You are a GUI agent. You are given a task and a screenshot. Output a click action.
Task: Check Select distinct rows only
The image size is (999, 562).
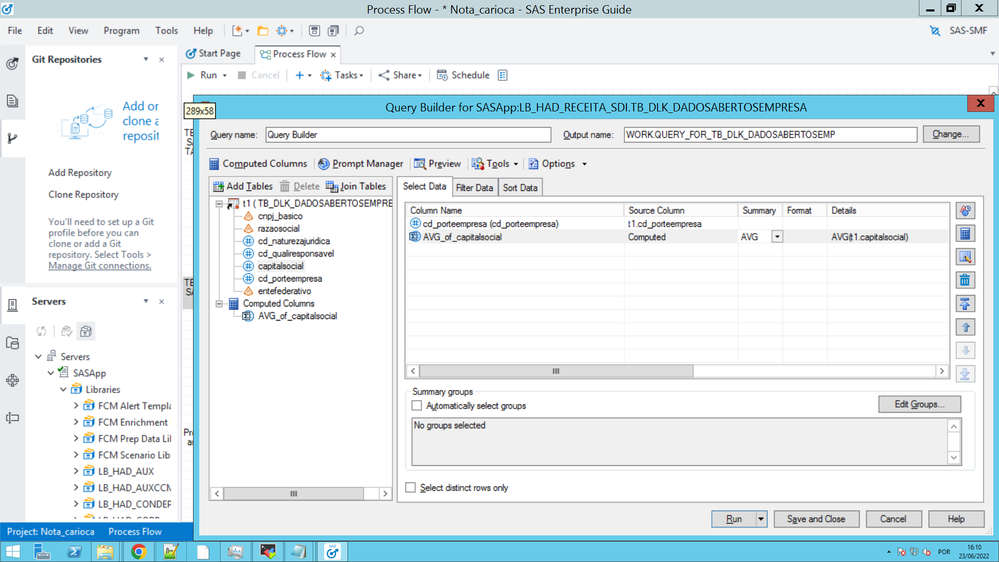411,488
